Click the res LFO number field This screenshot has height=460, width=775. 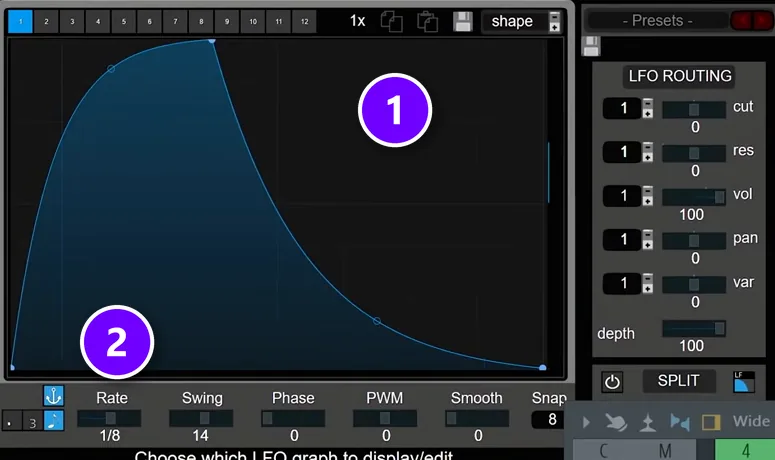pyautogui.click(x=622, y=152)
